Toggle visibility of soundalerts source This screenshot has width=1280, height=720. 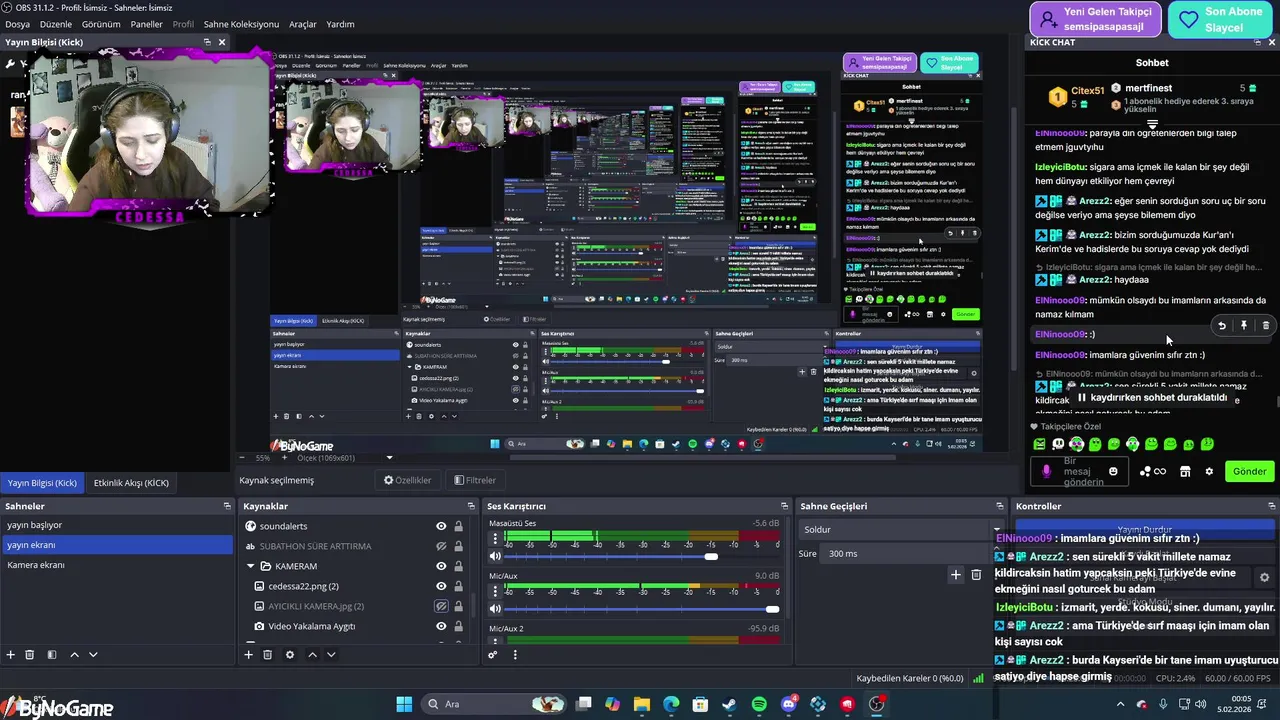[x=441, y=526]
